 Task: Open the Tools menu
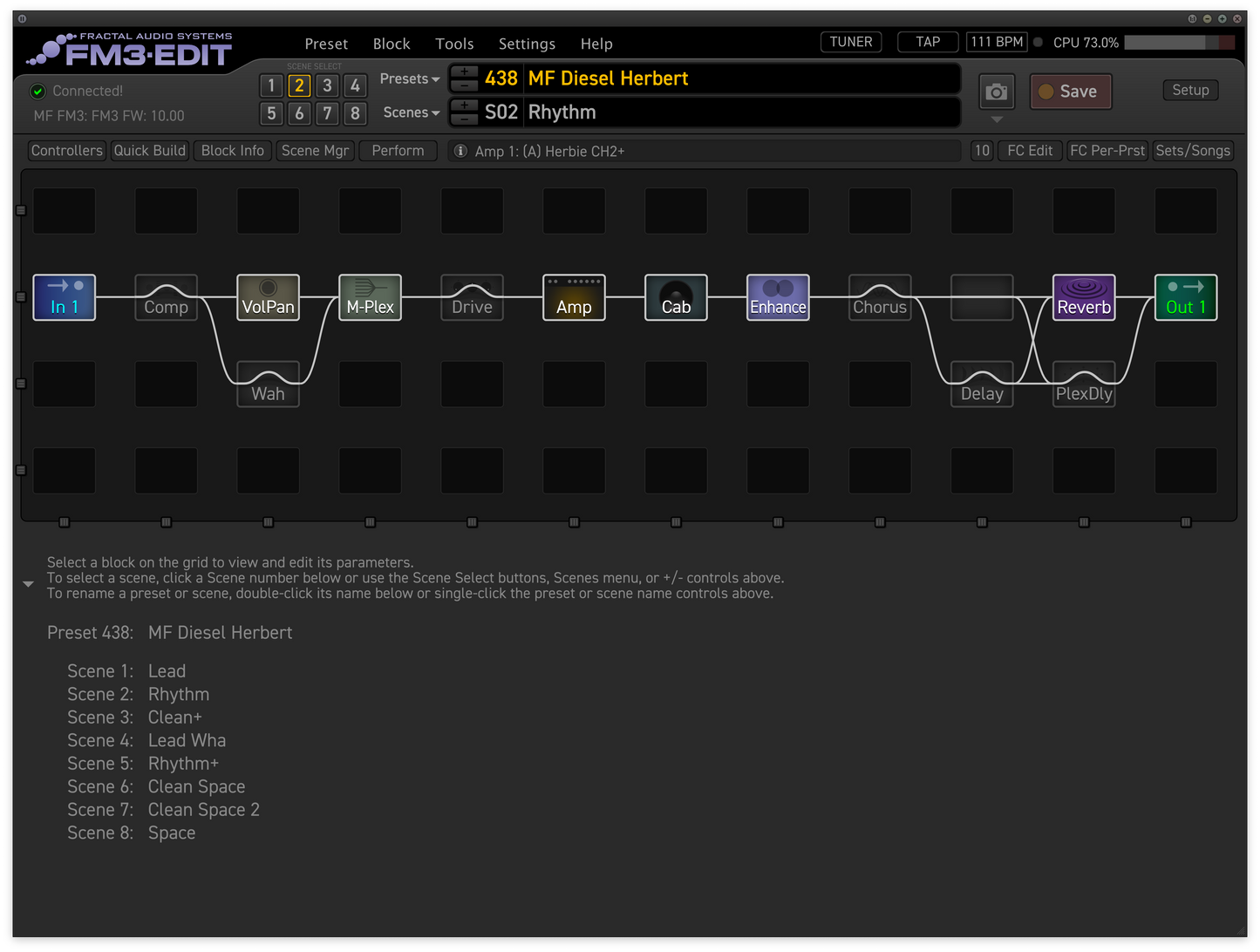tap(454, 44)
